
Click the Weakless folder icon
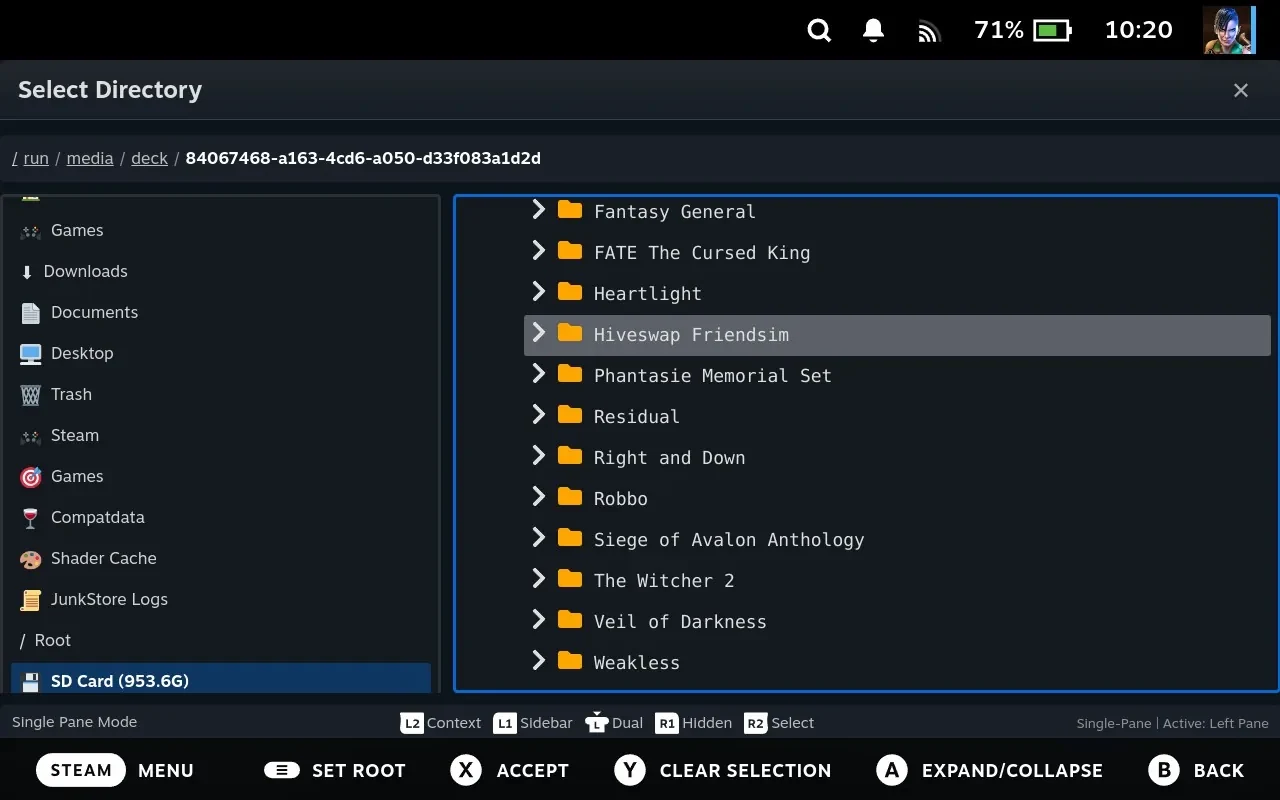[570, 660]
